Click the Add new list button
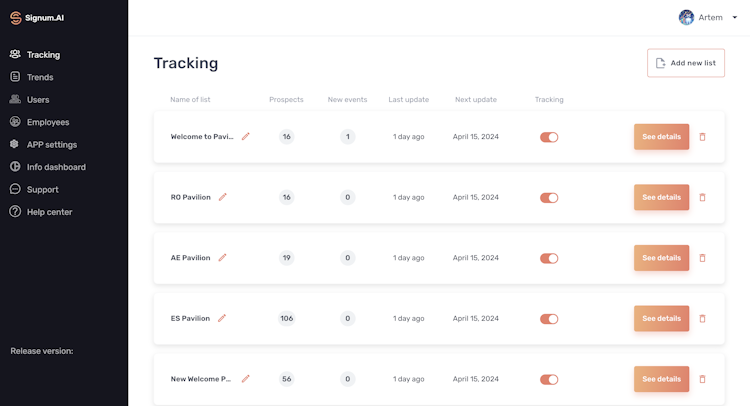This screenshot has width=750, height=406. (x=685, y=63)
